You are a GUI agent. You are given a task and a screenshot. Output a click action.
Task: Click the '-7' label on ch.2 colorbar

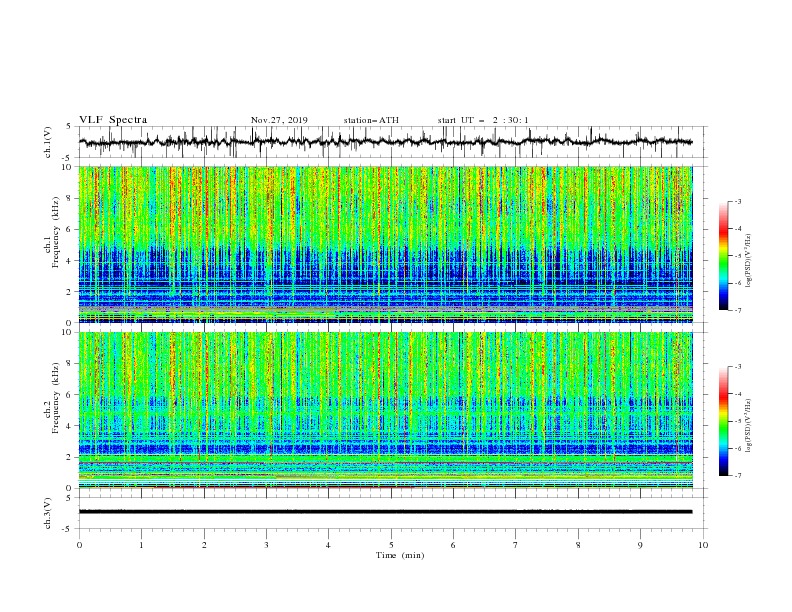737,476
